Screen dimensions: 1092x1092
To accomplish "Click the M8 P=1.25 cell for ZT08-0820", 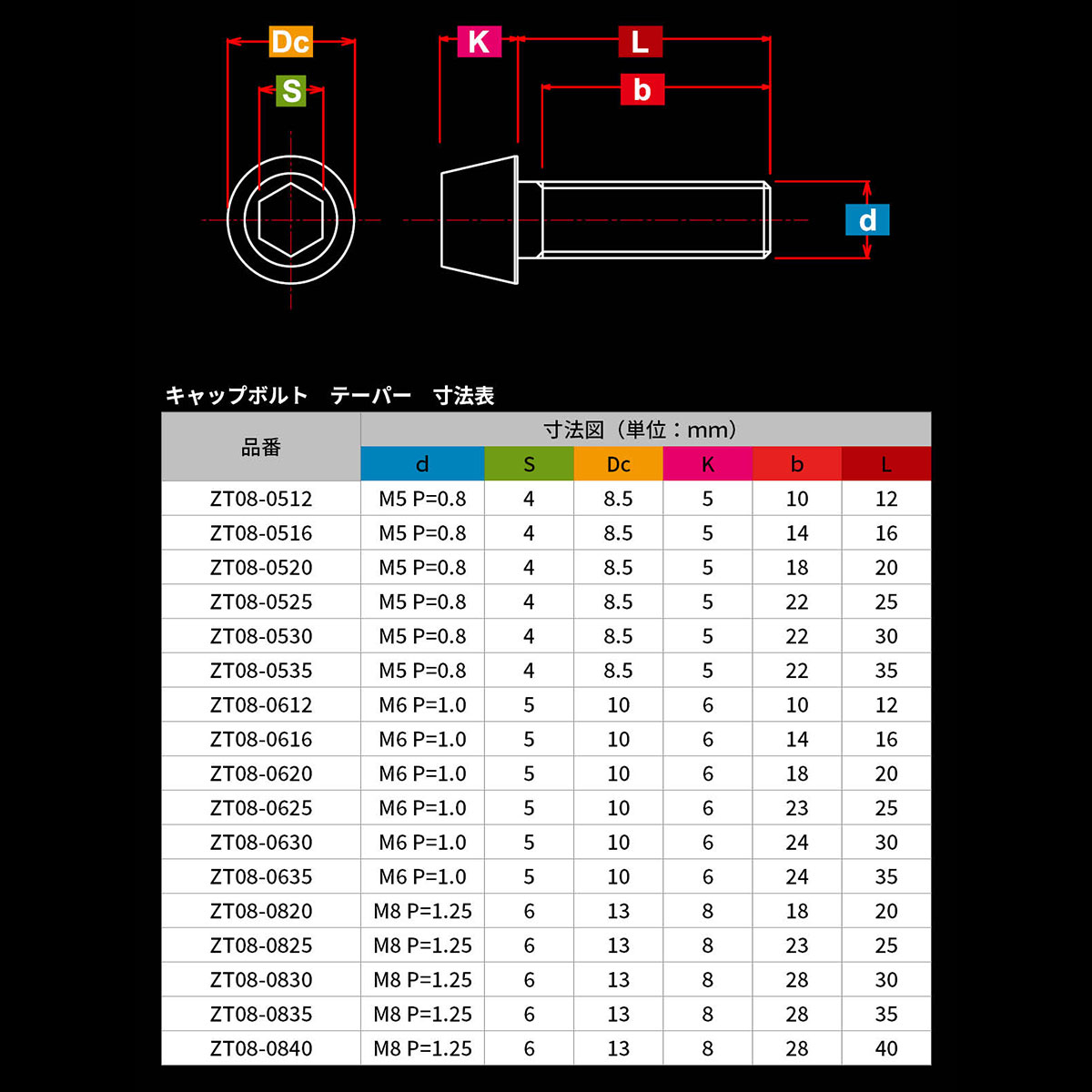I will tap(422, 911).
